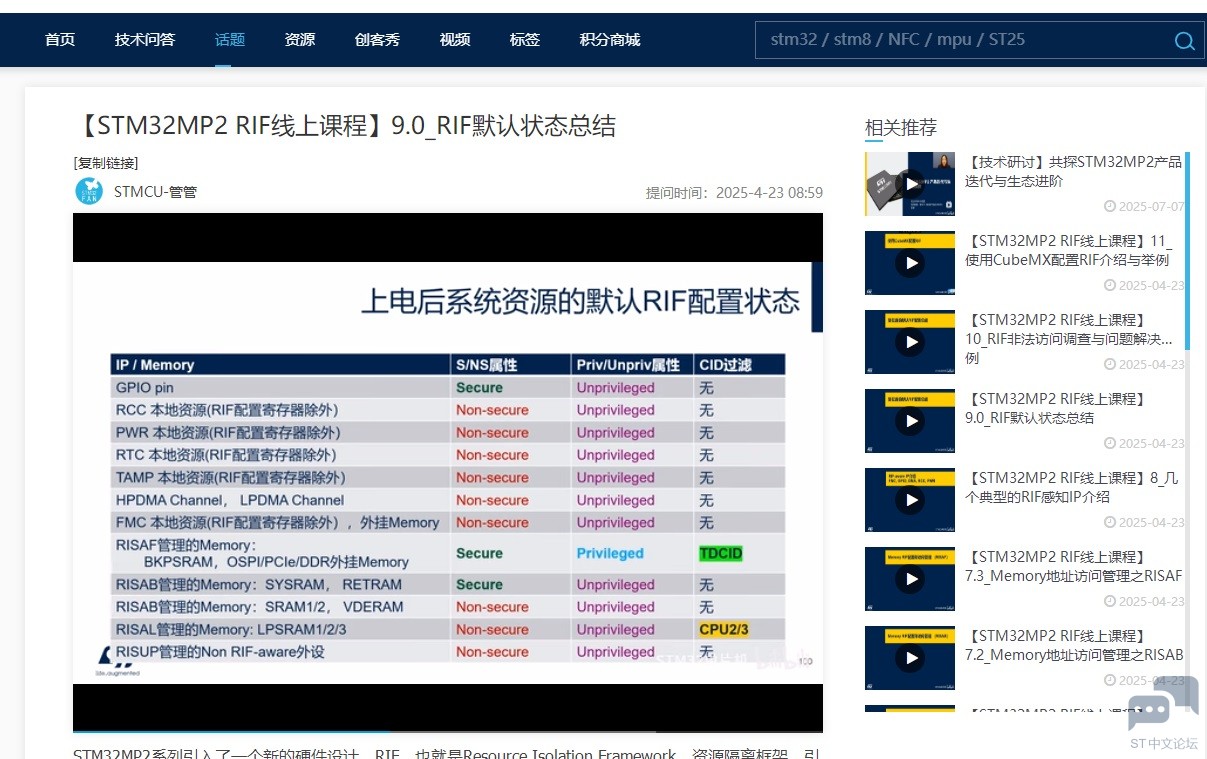Open the ST forum chat bubble icon
The width and height of the screenshot is (1207, 759).
[1163, 704]
